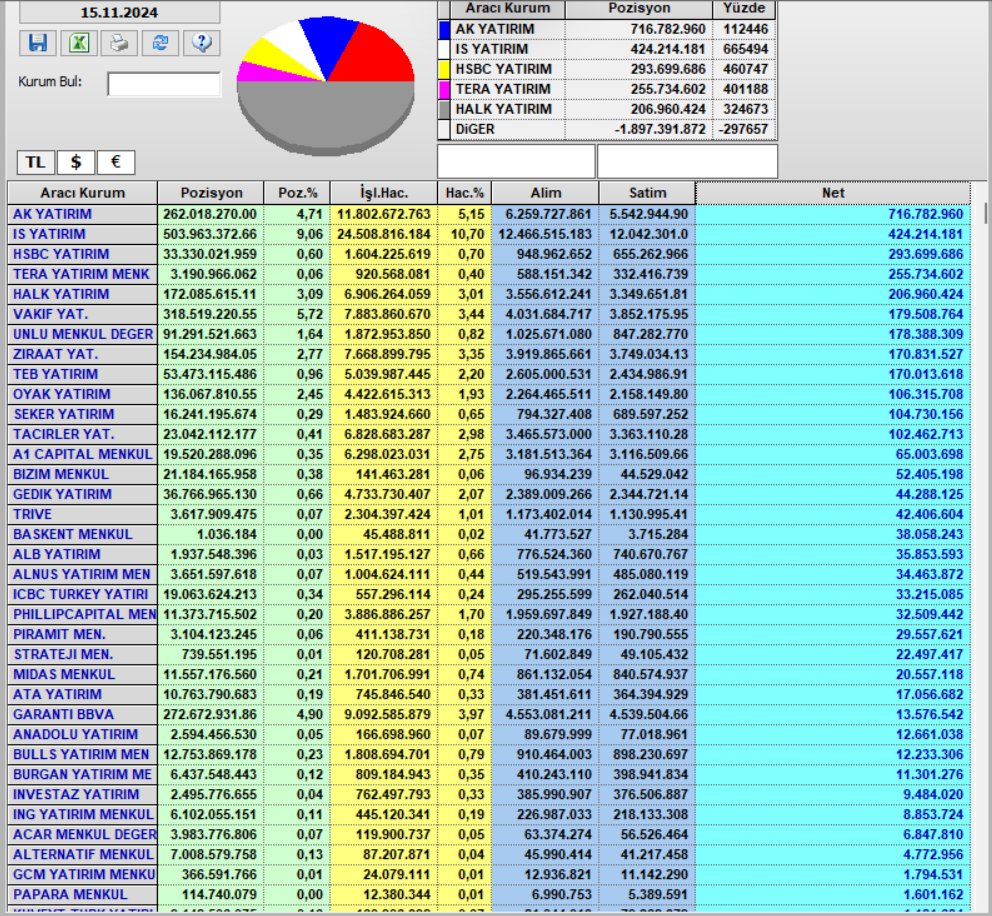Select the TACIRLER YAT. row
This screenshot has height=916, width=992.
pos(488,435)
